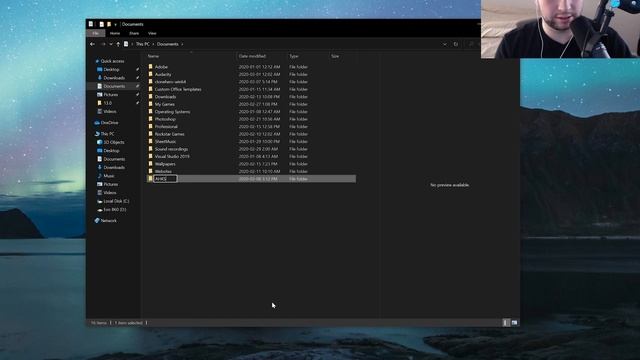Click the OneDrive cloud icon

(x=97, y=122)
